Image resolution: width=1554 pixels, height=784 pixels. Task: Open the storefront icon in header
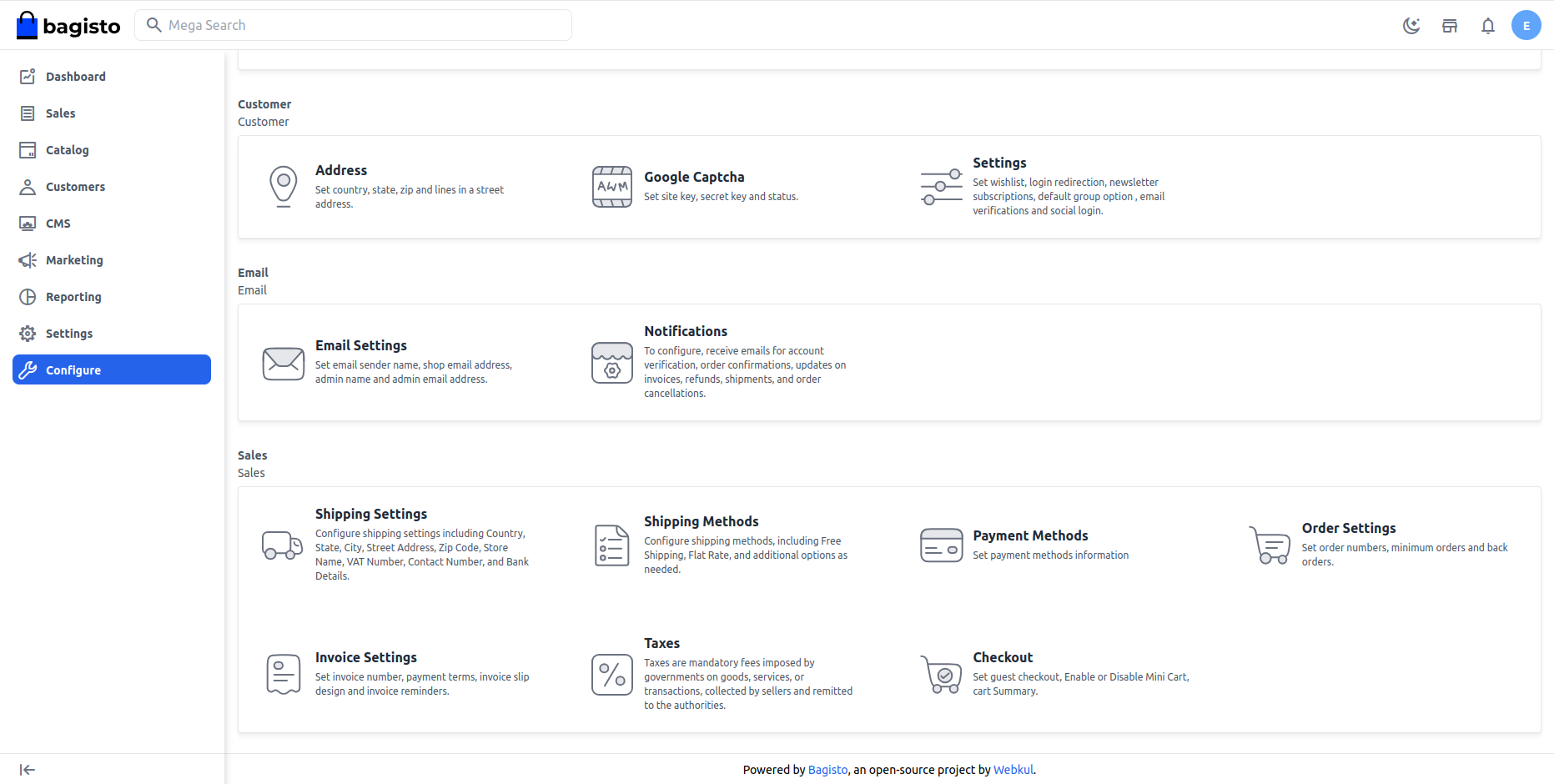pyautogui.click(x=1450, y=26)
